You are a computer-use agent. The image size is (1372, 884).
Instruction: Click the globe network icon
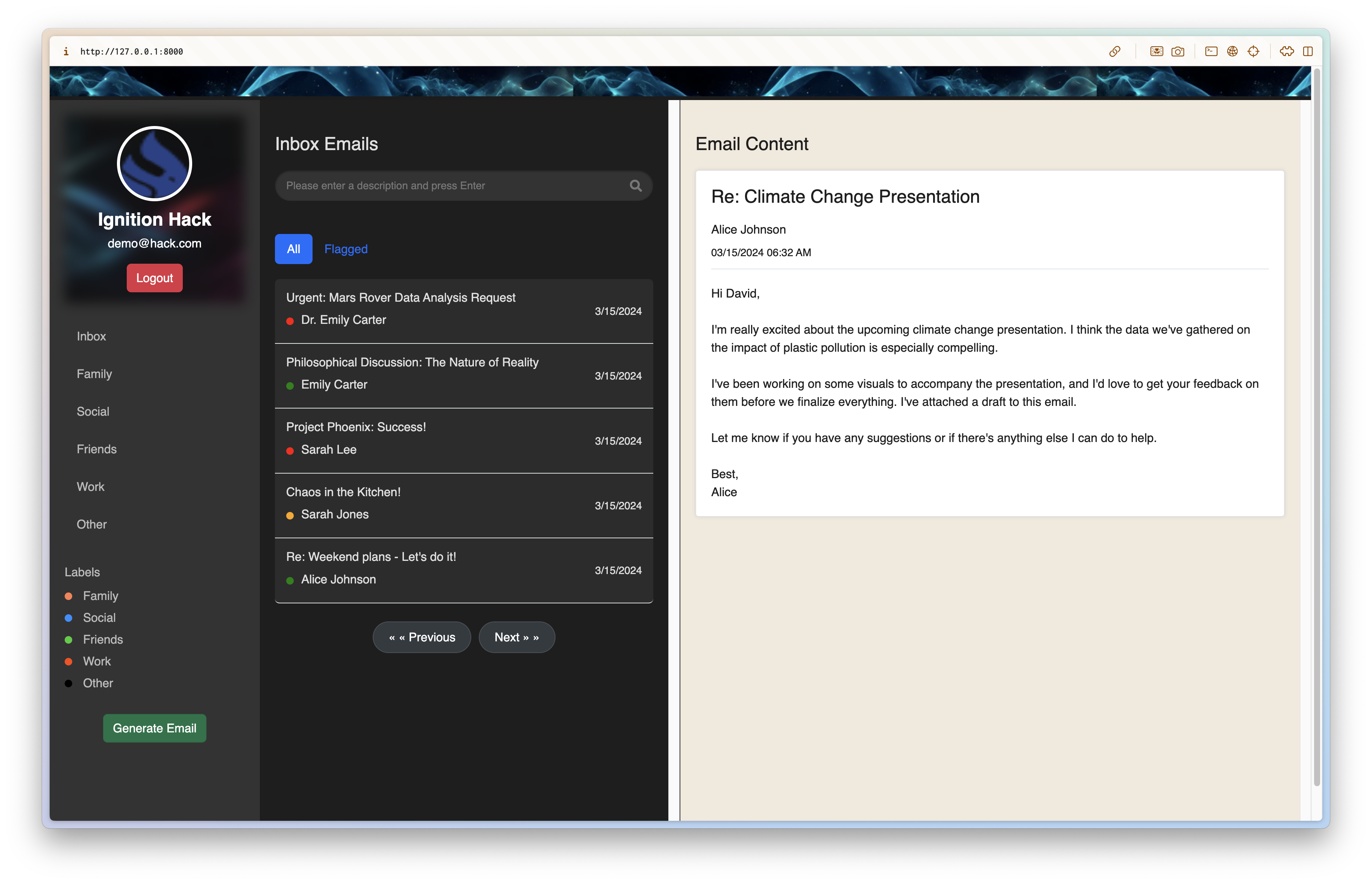click(x=1232, y=52)
